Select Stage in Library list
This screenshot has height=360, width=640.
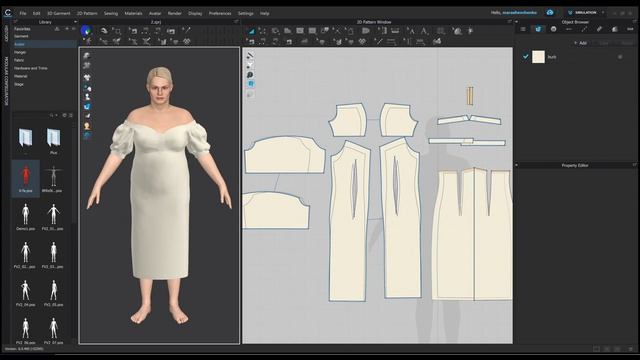click(x=19, y=84)
